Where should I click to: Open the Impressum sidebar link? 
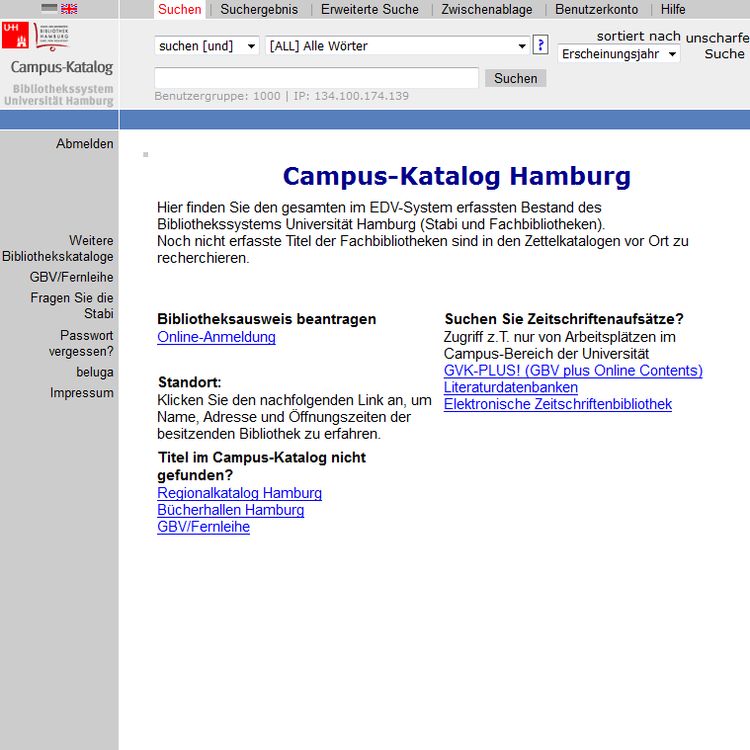(82, 393)
